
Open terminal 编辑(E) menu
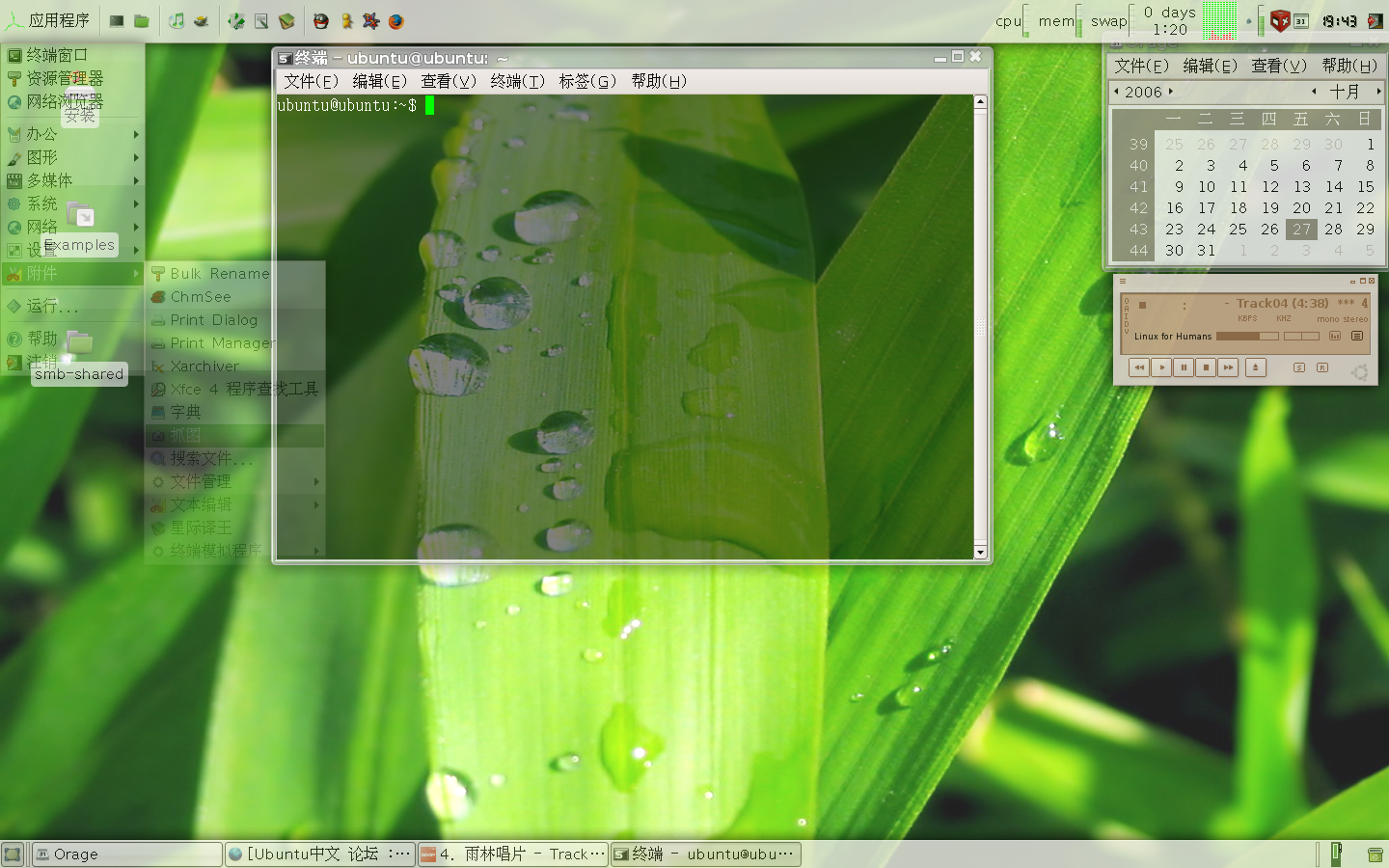click(379, 81)
